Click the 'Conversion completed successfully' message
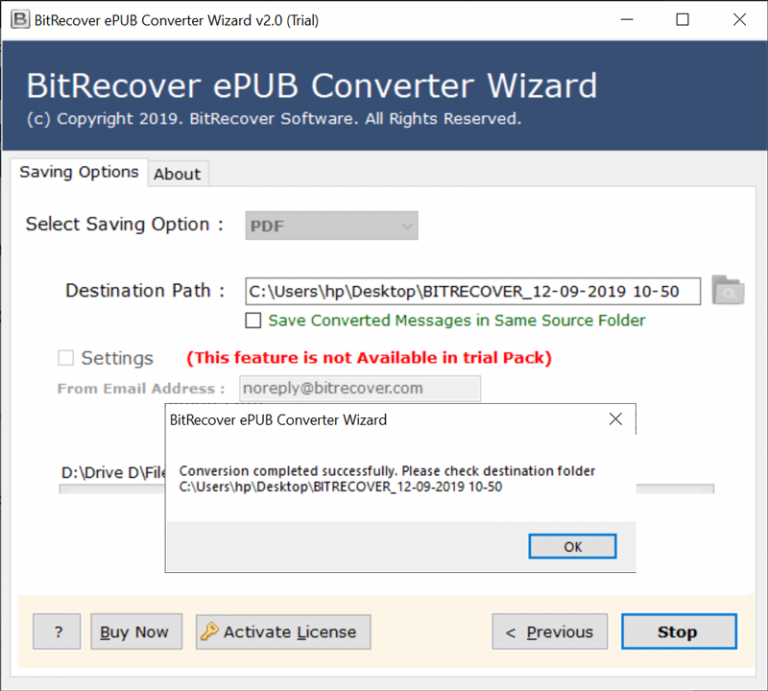768x691 pixels. (387, 478)
